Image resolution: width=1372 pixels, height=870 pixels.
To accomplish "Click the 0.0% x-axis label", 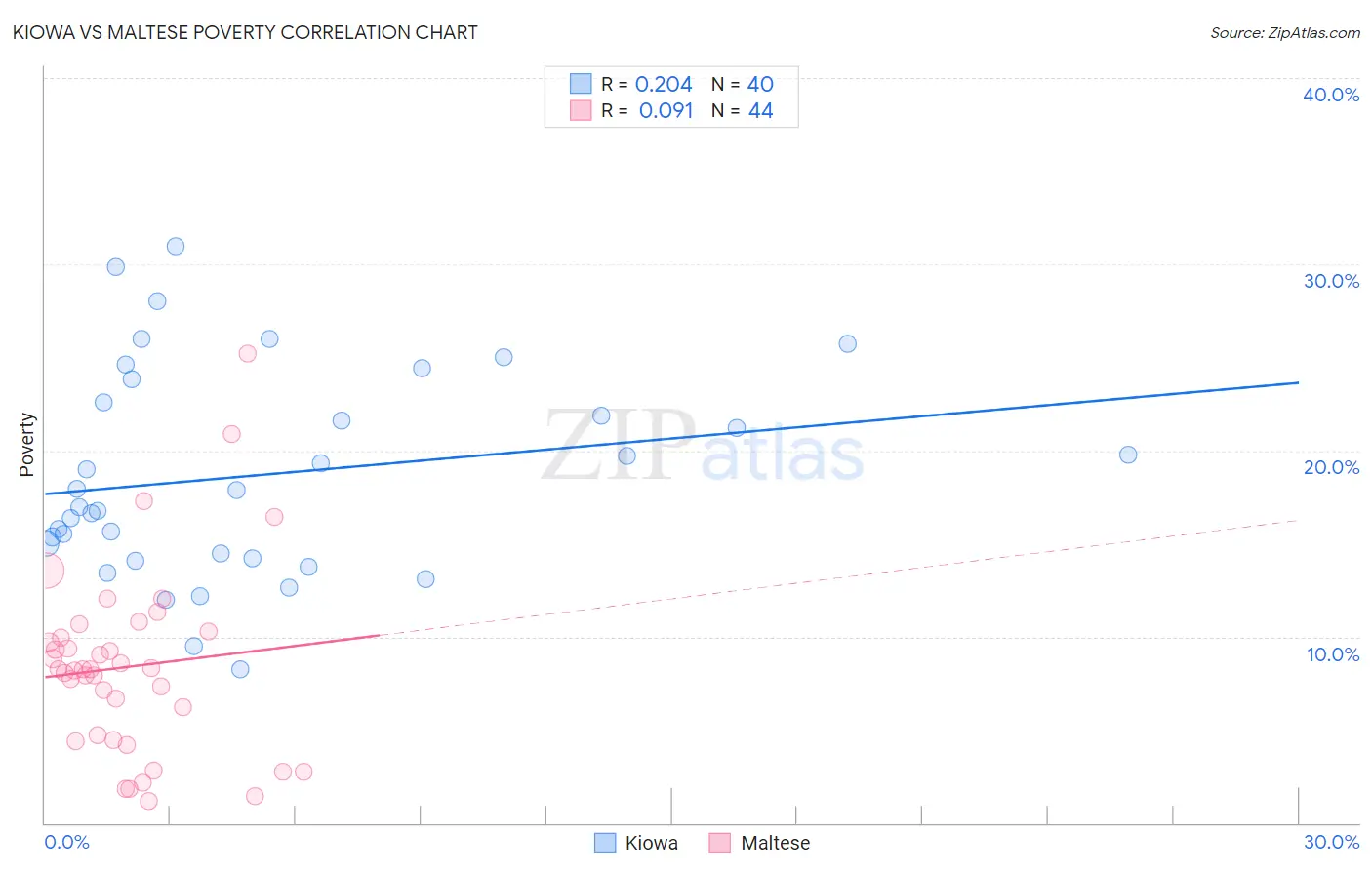I will pyautogui.click(x=67, y=842).
